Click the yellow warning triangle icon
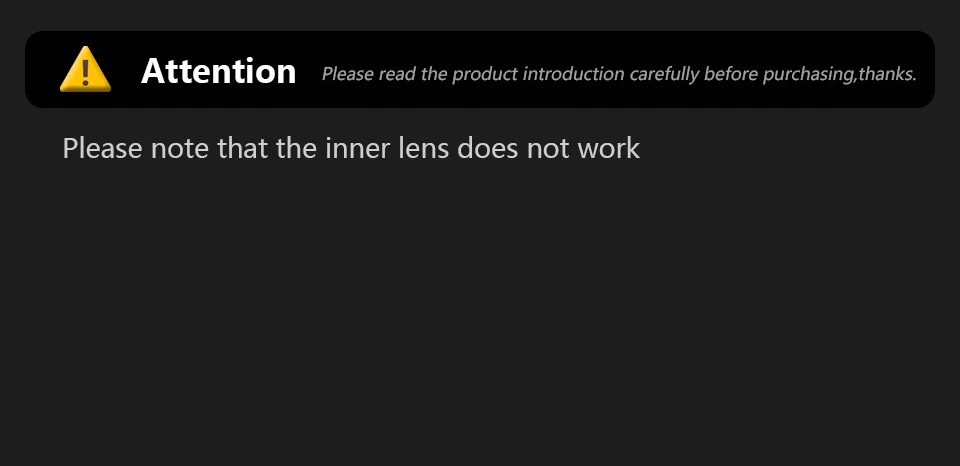The width and height of the screenshot is (960, 466). pyautogui.click(x=85, y=71)
